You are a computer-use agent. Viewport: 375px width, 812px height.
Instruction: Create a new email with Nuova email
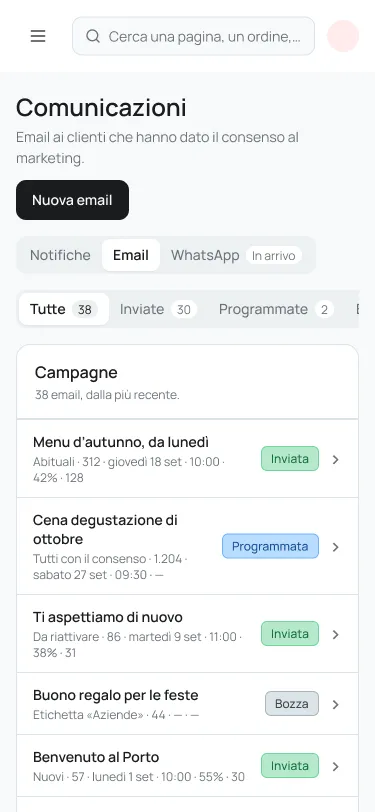73,200
